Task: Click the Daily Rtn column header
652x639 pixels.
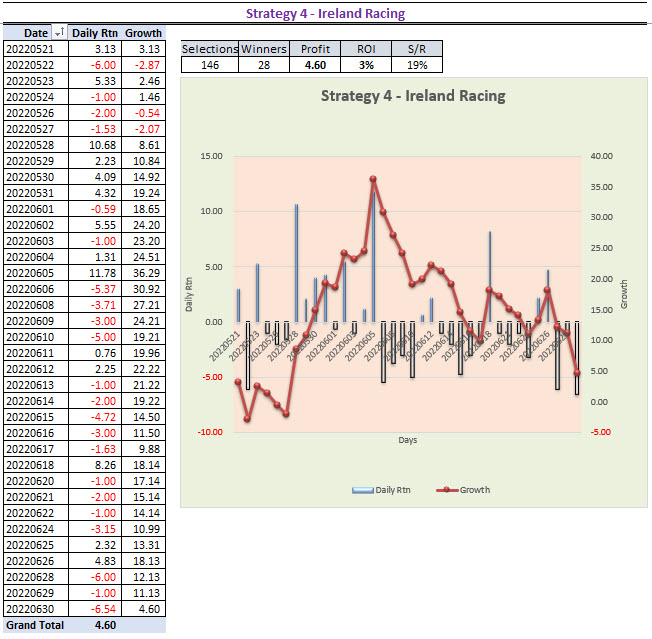Action: coord(96,33)
